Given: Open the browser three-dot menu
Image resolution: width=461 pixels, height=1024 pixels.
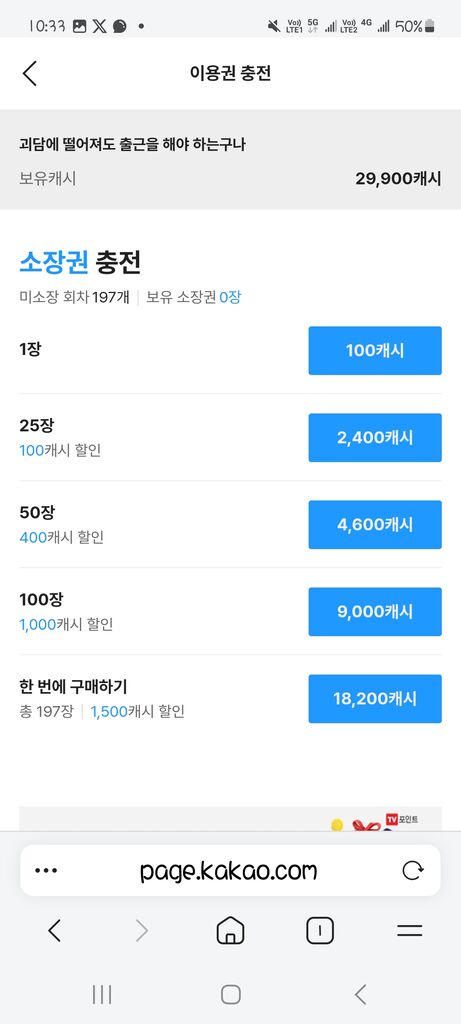Looking at the screenshot, I should click(46, 871).
